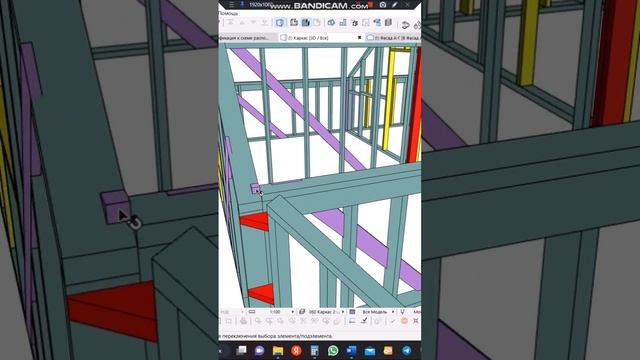Screen dimensions: 640x360
Task: Select the small purple block under the cursor
Action: pyautogui.click(x=255, y=189)
